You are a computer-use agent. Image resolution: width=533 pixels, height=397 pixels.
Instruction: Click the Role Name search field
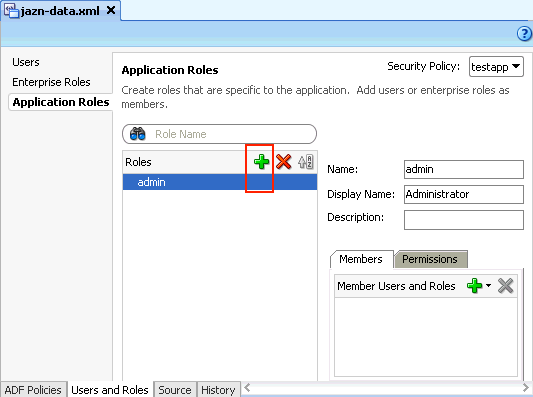(x=219, y=134)
